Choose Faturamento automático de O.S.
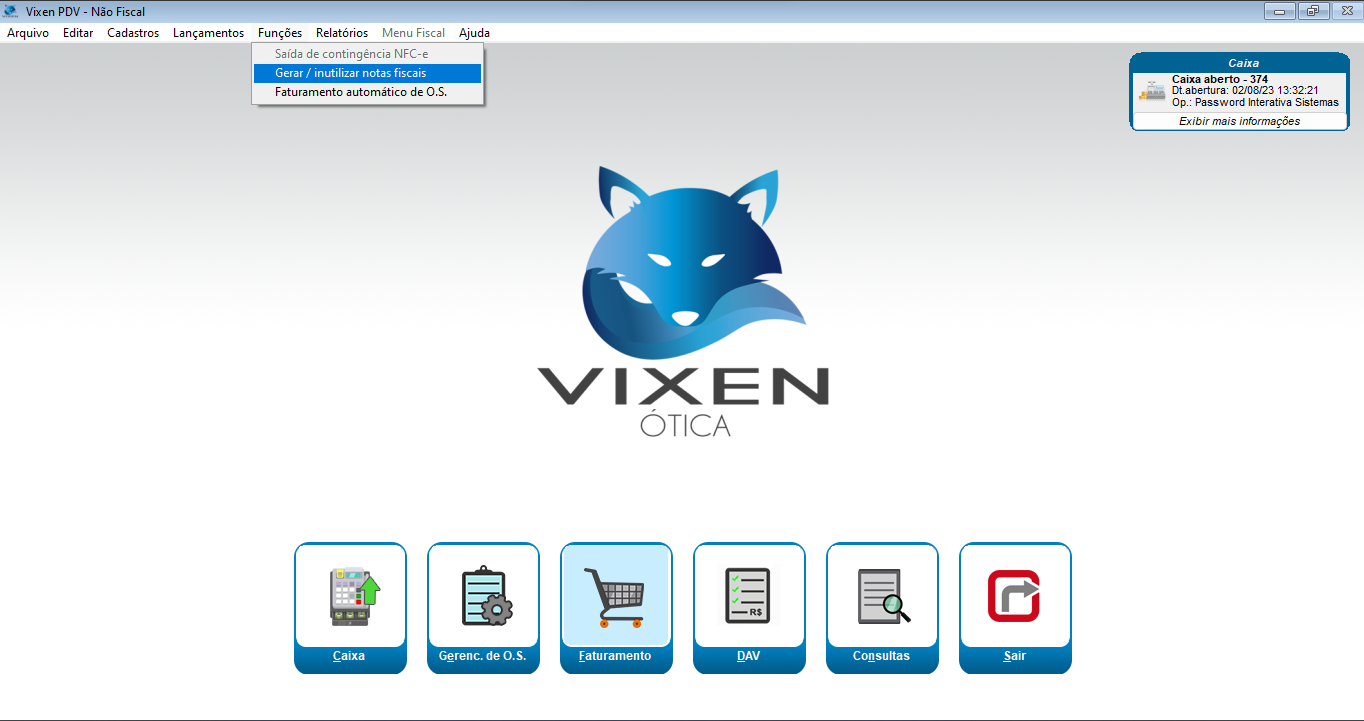The image size is (1364, 721). point(367,92)
